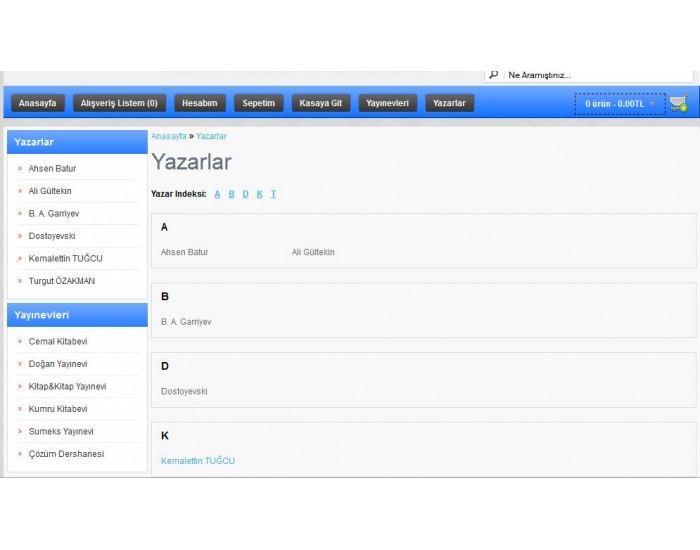
Task: Click Kemalettin TUĞCU in section K
Action: coord(198,461)
